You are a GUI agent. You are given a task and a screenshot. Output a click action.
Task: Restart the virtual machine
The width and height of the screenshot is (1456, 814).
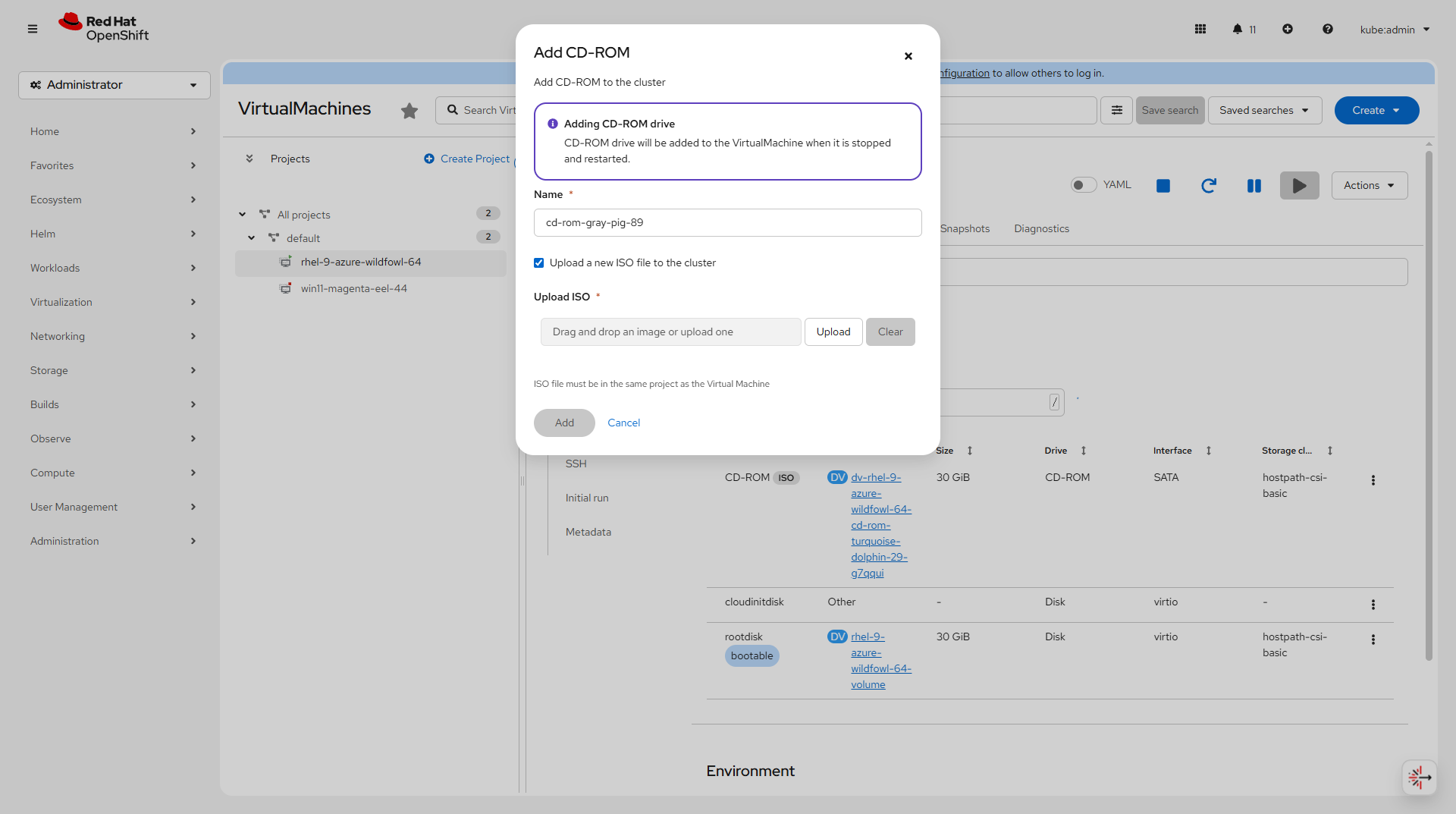point(1209,186)
